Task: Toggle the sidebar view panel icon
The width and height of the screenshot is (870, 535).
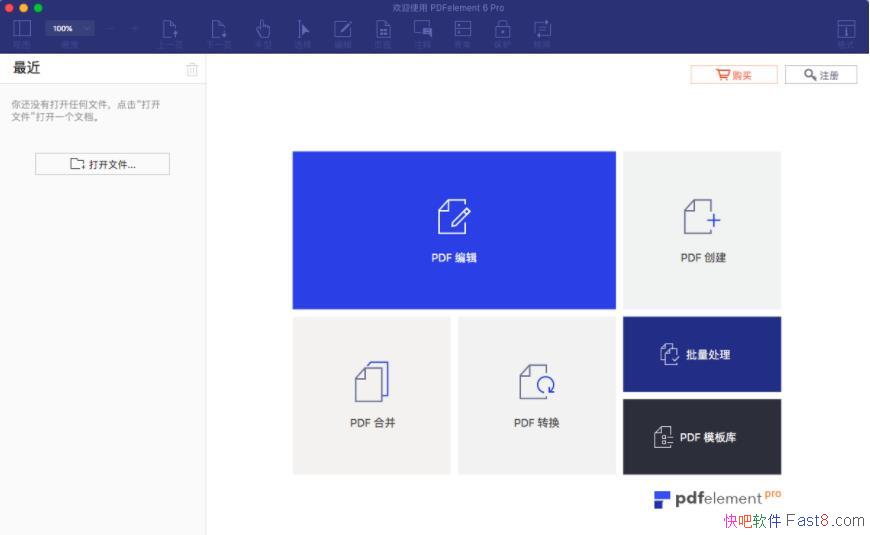Action: (22, 29)
